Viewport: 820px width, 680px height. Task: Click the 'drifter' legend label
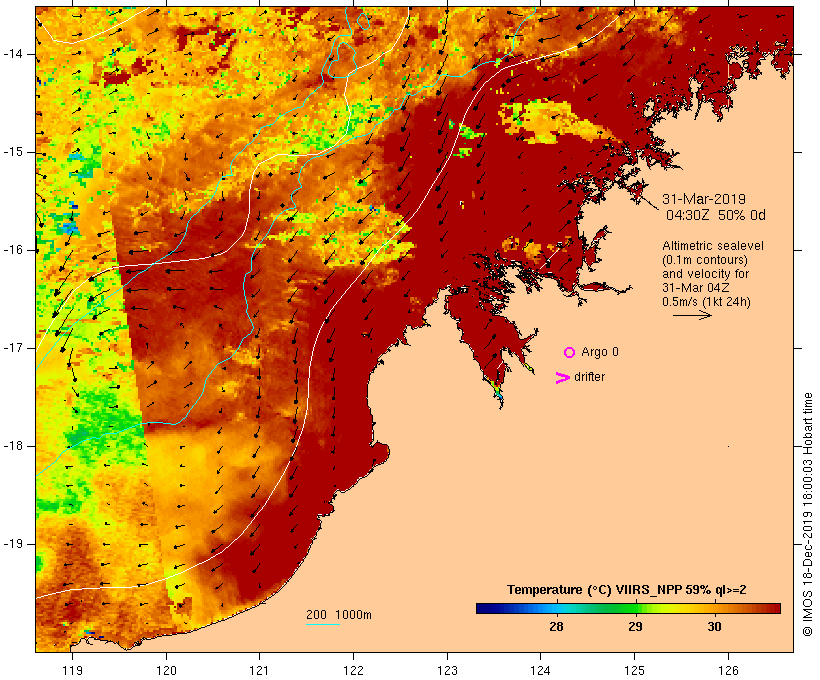pos(589,377)
